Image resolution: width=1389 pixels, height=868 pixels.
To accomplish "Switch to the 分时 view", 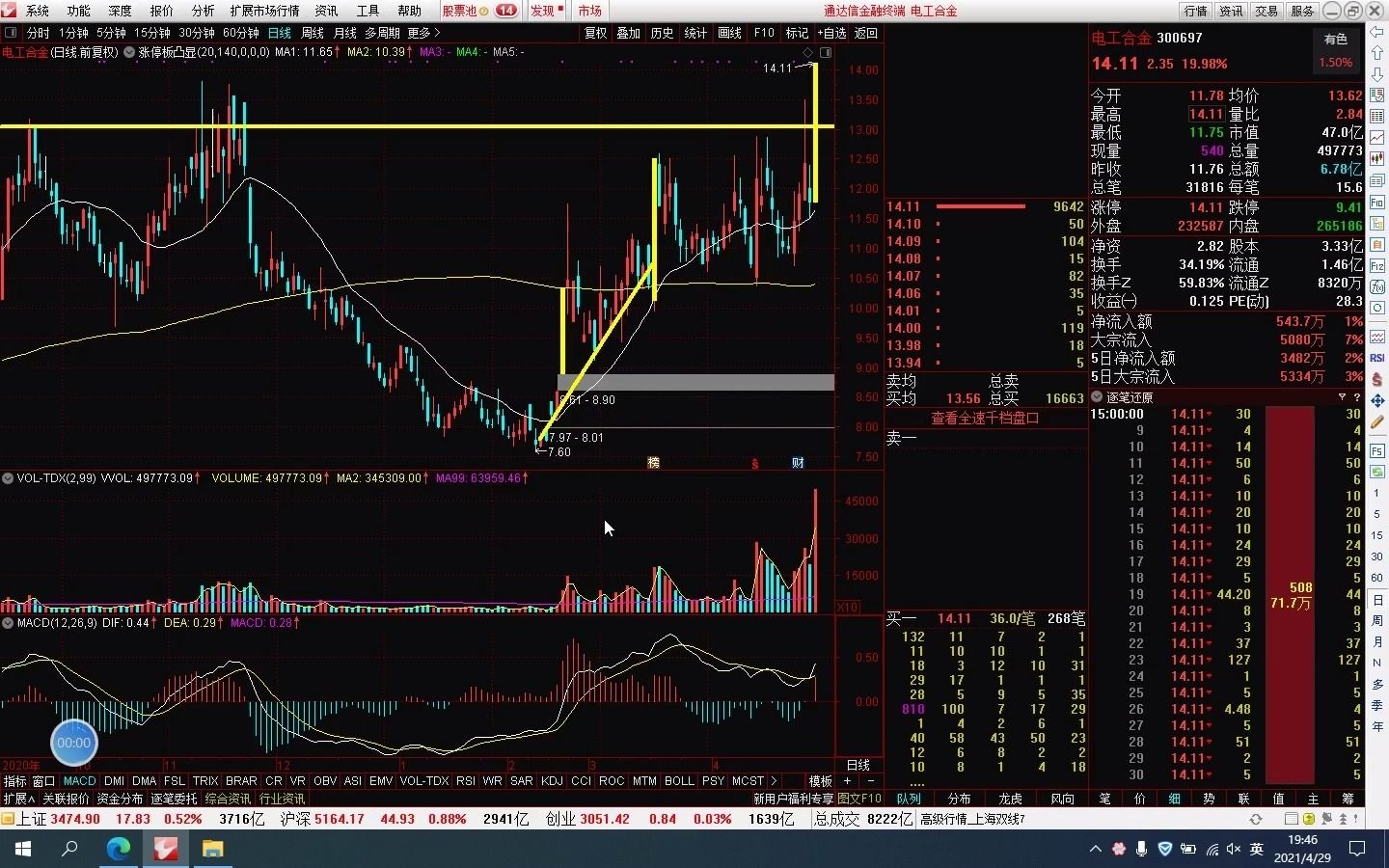I will tap(38, 33).
